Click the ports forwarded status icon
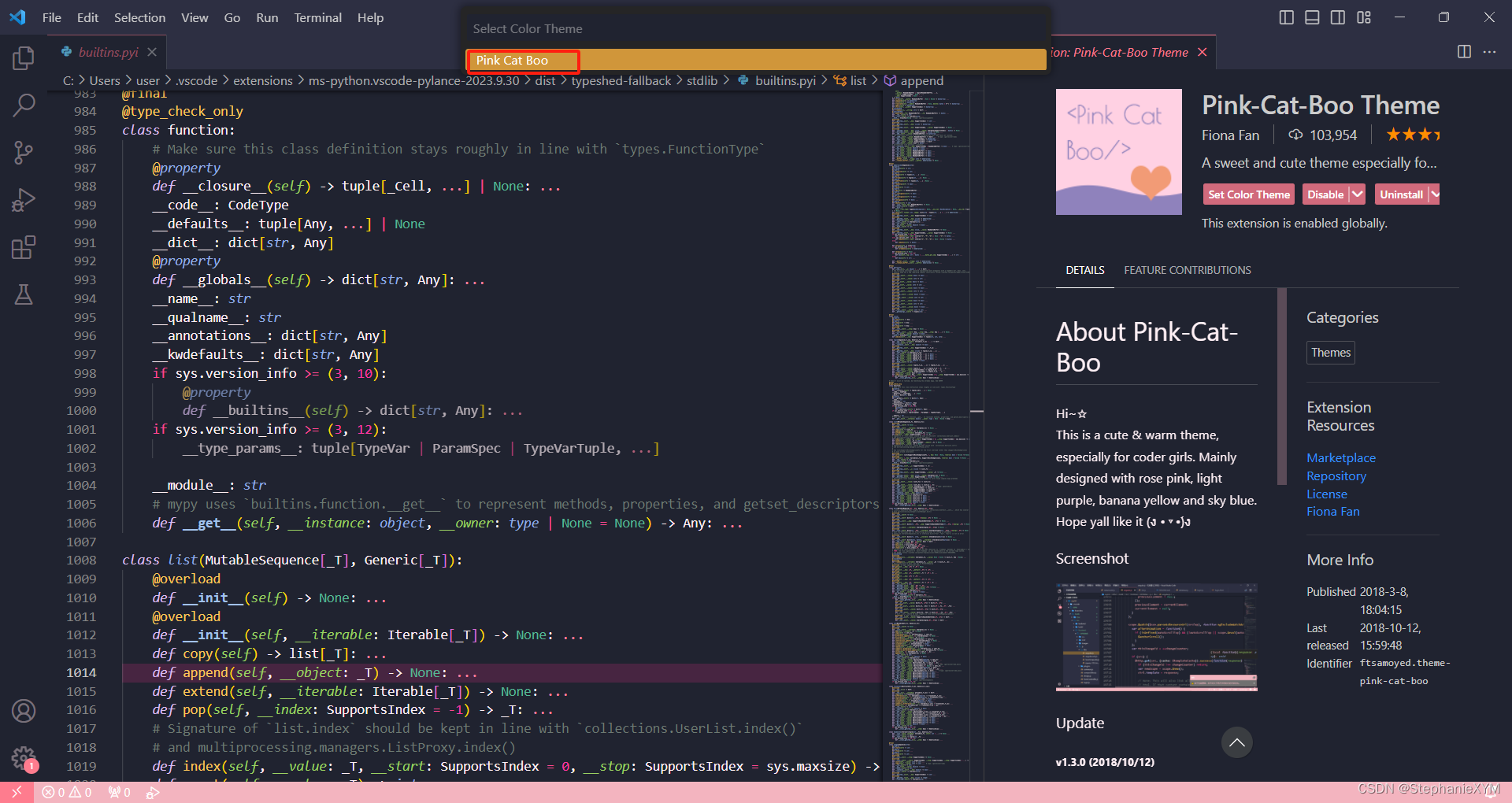 (119, 792)
